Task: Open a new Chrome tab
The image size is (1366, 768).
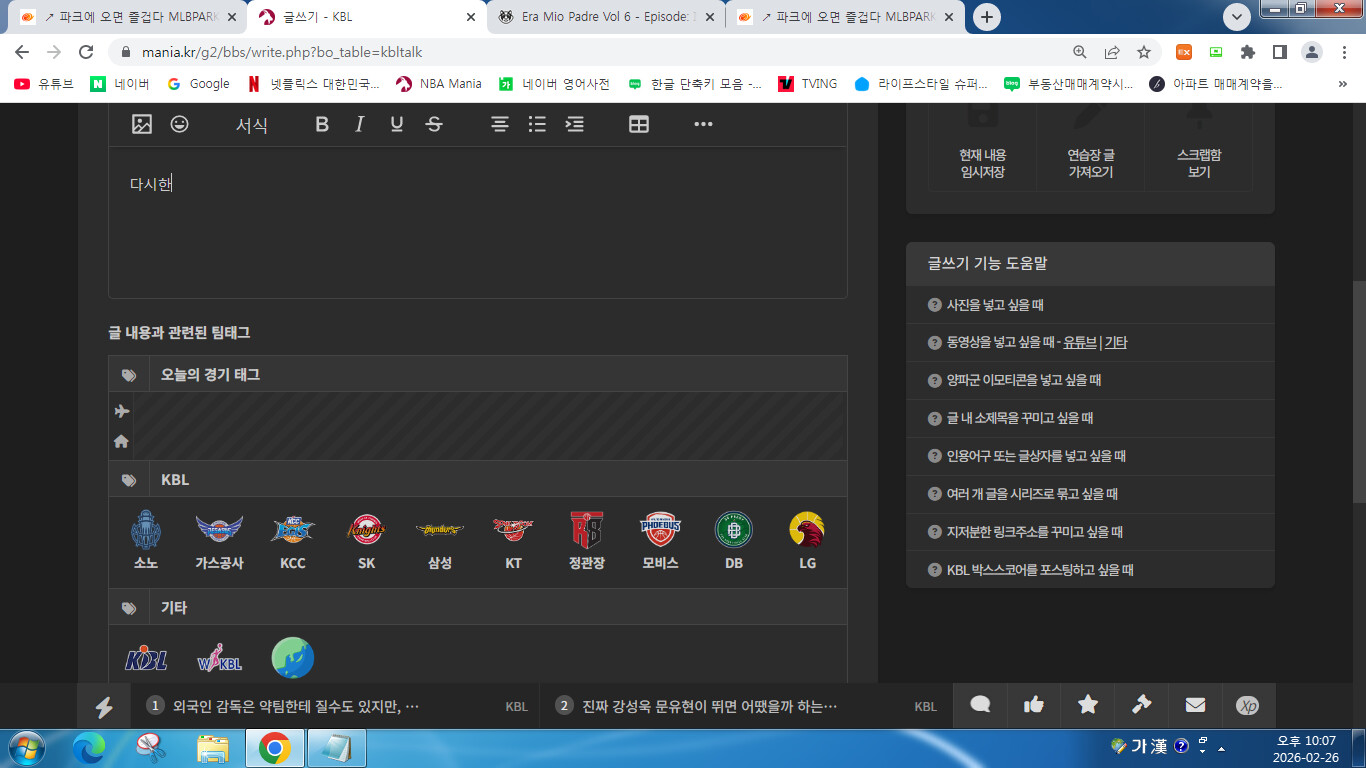Action: pyautogui.click(x=987, y=17)
